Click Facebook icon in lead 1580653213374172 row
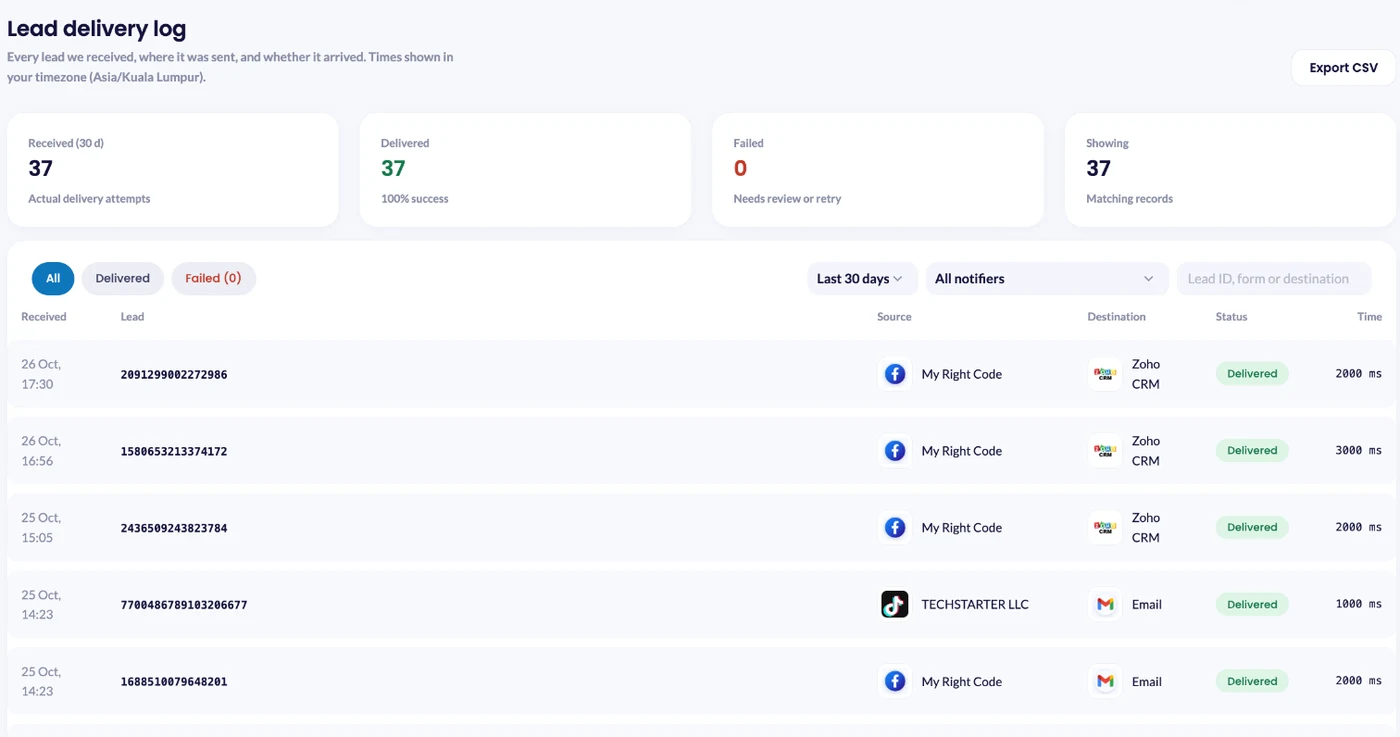Viewport: 1400px width, 737px height. coord(895,451)
